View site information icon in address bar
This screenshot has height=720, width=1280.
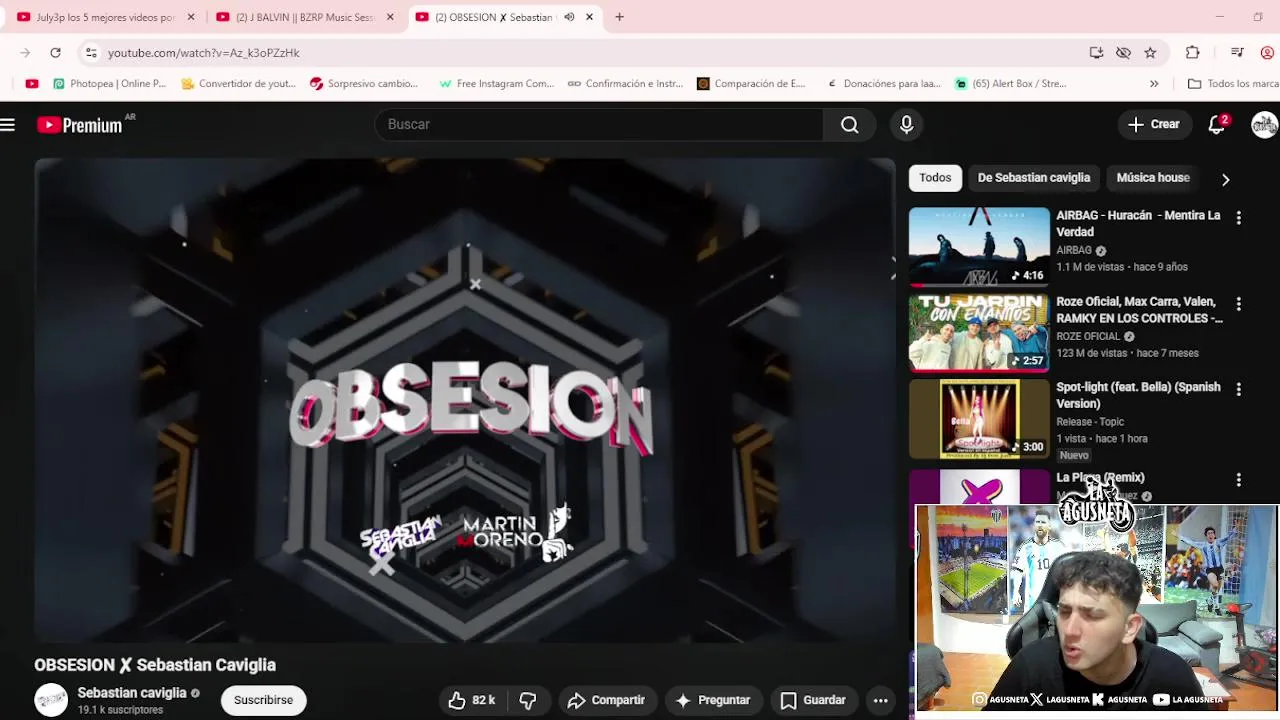coord(91,52)
